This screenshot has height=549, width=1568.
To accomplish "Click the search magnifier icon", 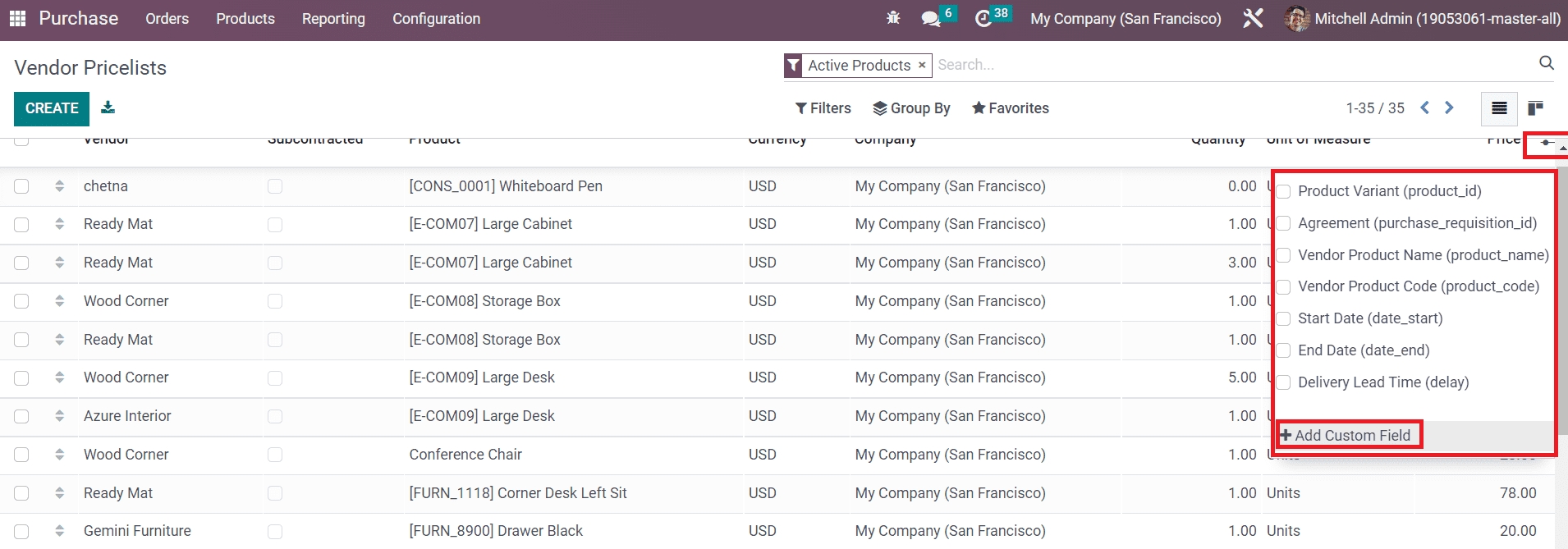I will click(x=1546, y=63).
